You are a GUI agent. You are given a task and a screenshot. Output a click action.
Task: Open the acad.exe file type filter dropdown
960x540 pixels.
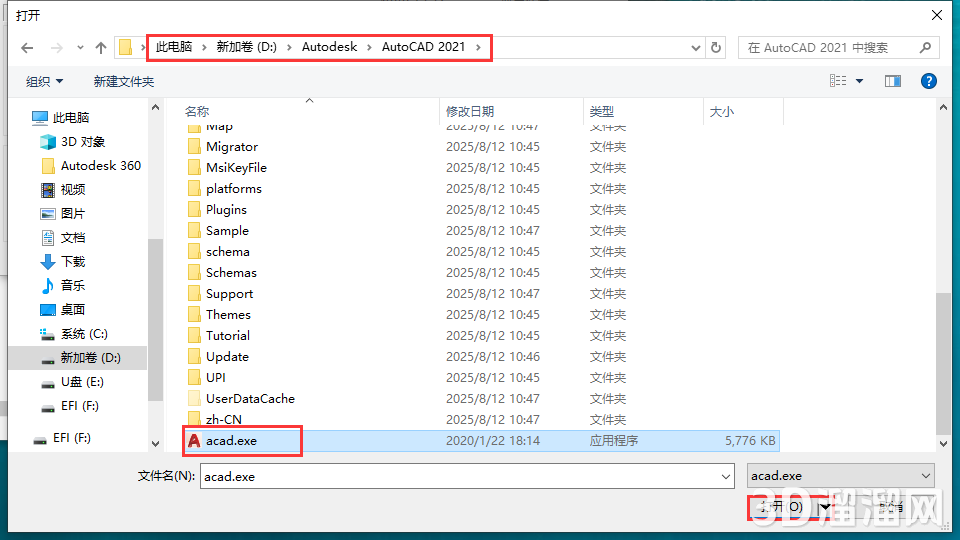click(x=841, y=476)
